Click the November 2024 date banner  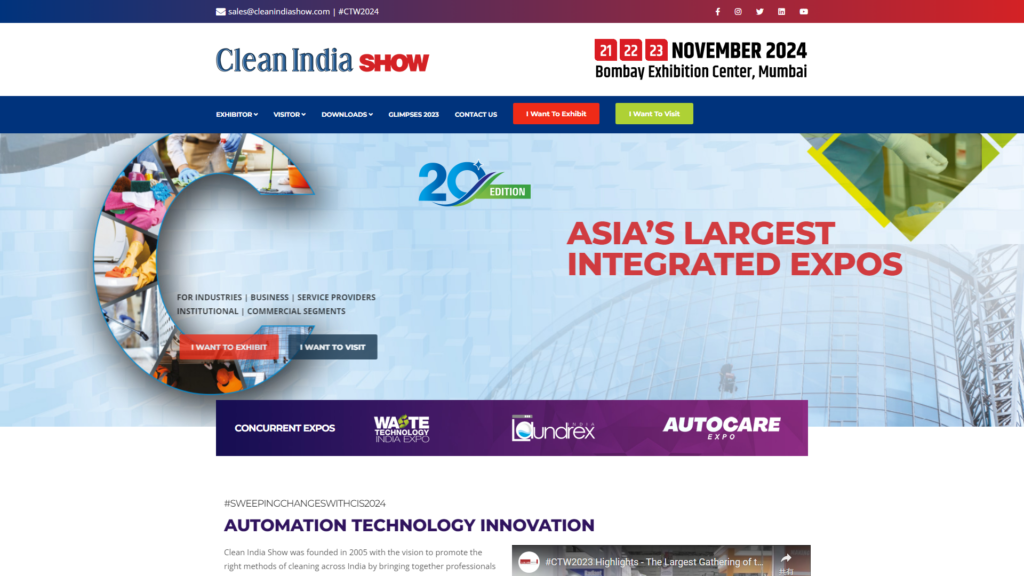(x=701, y=59)
